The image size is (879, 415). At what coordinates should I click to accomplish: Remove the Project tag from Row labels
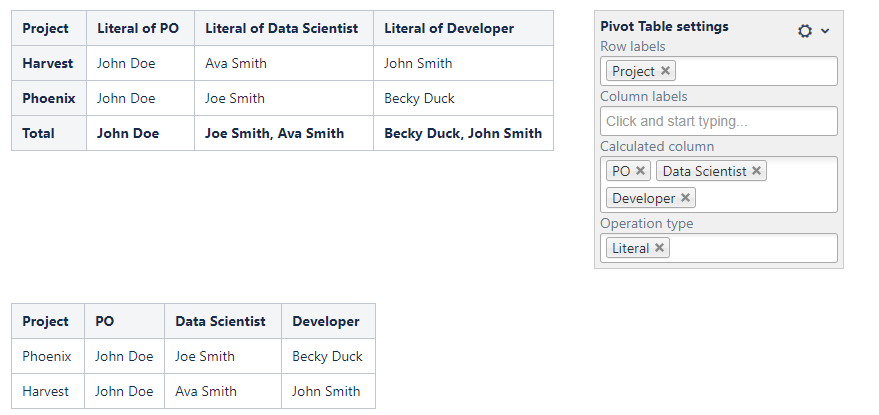[666, 71]
